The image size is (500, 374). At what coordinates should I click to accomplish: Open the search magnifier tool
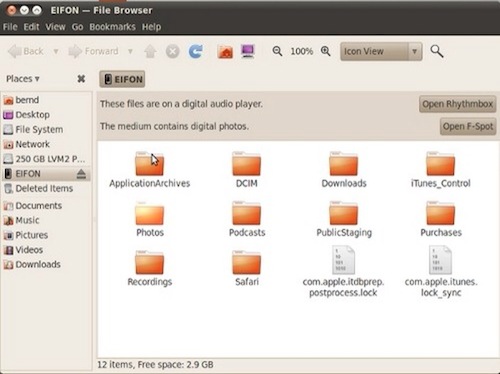coord(437,51)
